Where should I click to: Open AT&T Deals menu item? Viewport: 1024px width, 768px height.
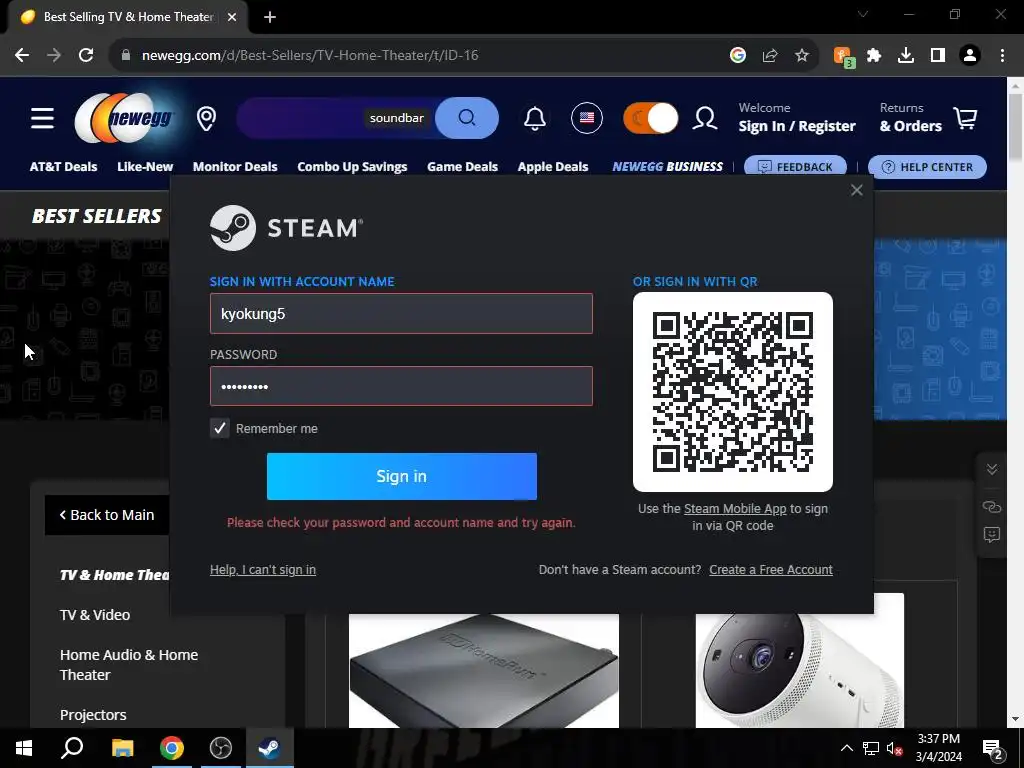click(63, 167)
